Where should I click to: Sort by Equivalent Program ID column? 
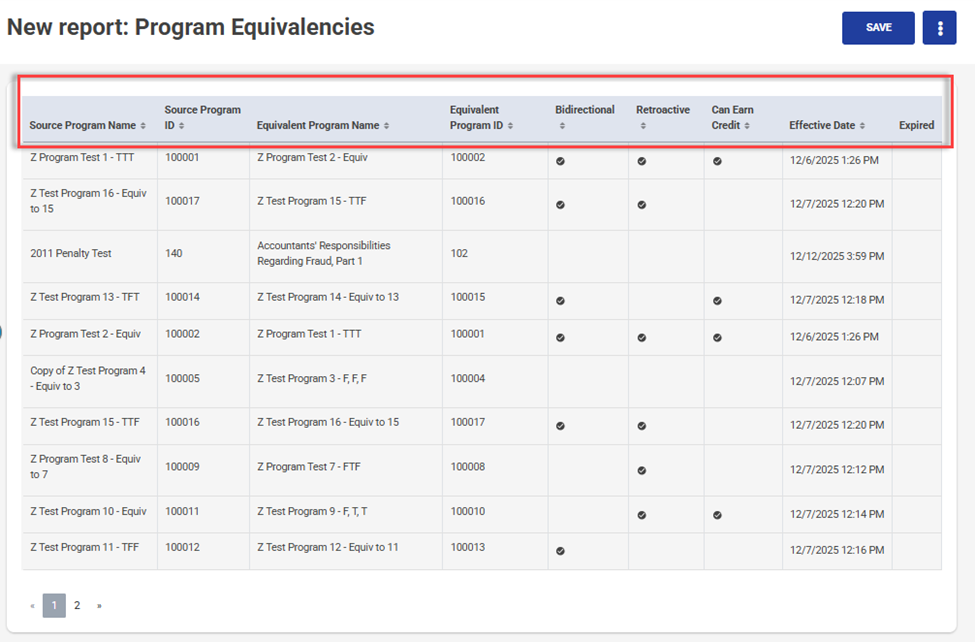pos(481,118)
